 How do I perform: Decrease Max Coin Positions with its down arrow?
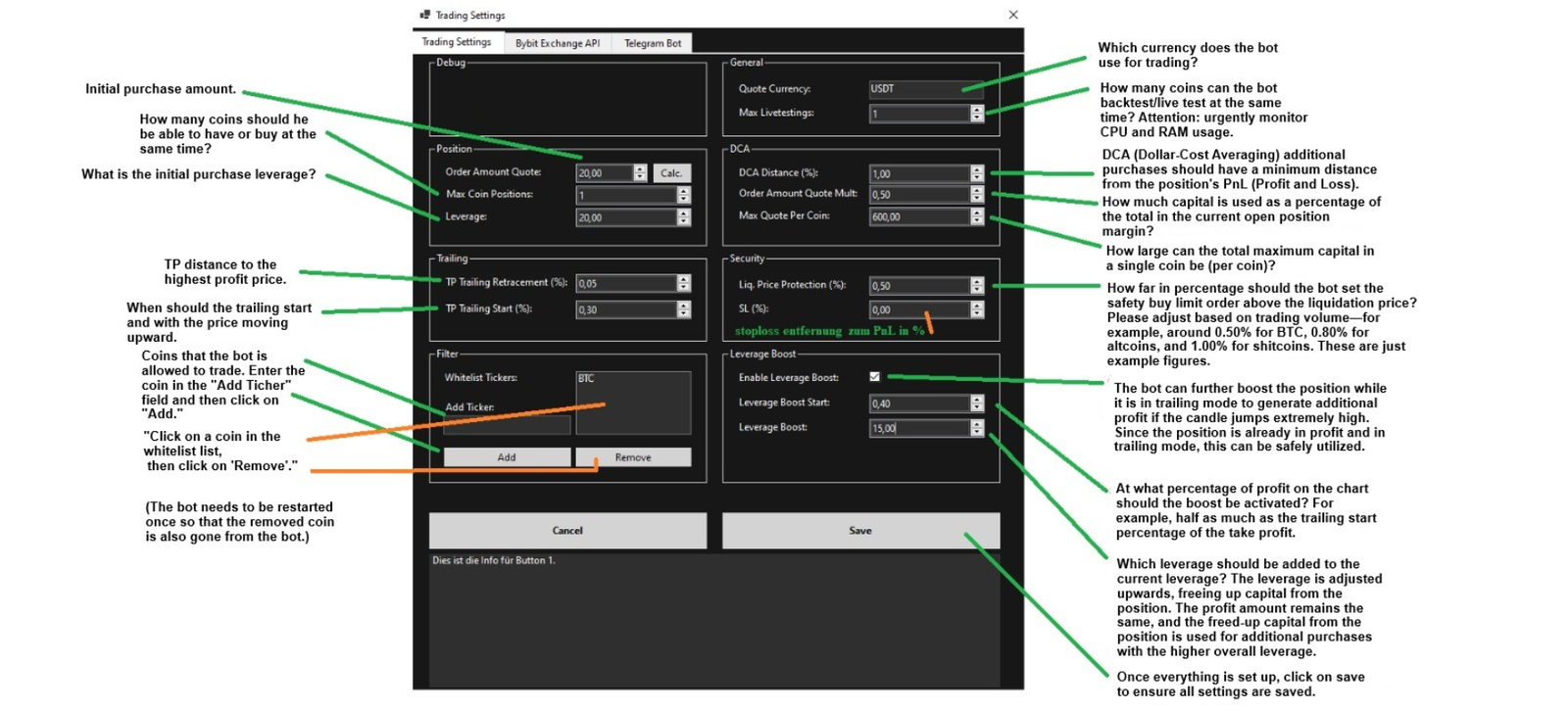[684, 199]
